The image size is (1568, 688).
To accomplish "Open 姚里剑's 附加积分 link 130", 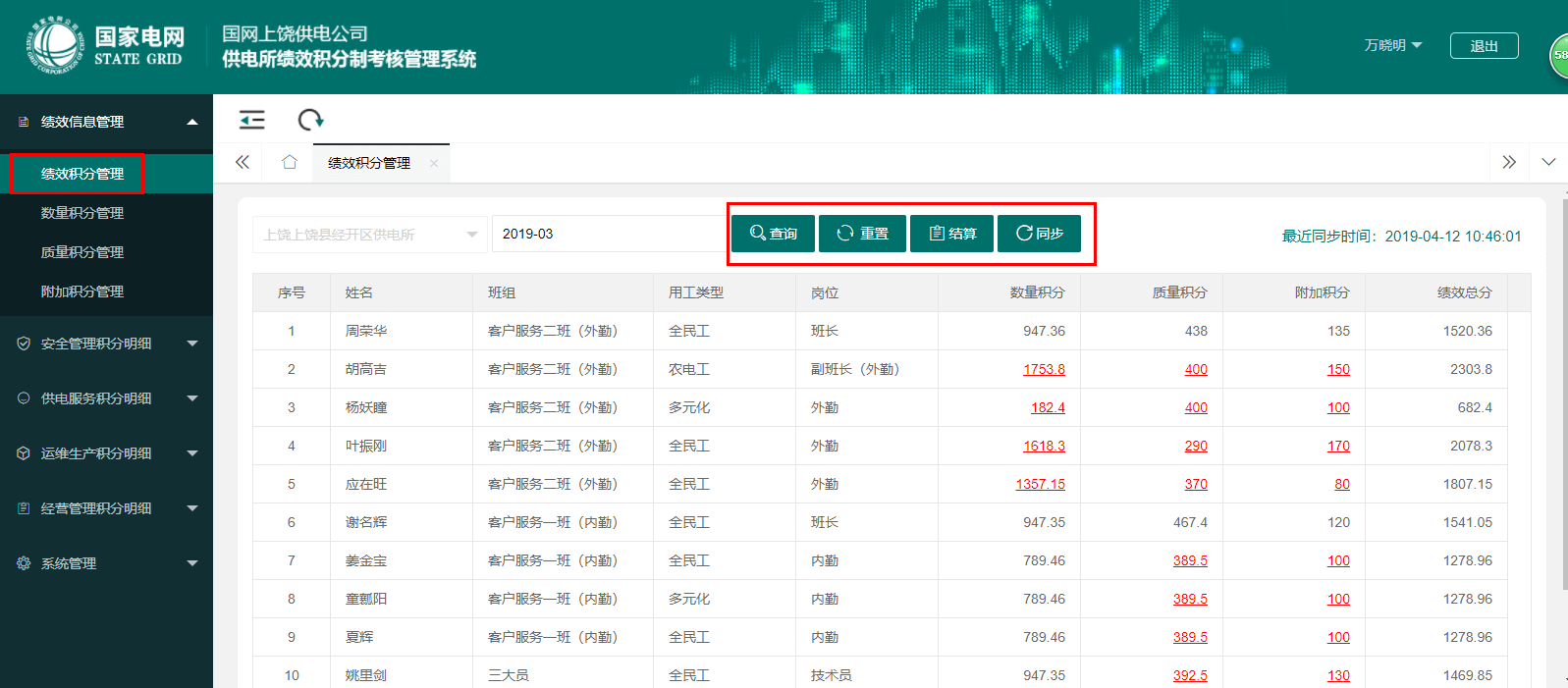I will click(1338, 675).
